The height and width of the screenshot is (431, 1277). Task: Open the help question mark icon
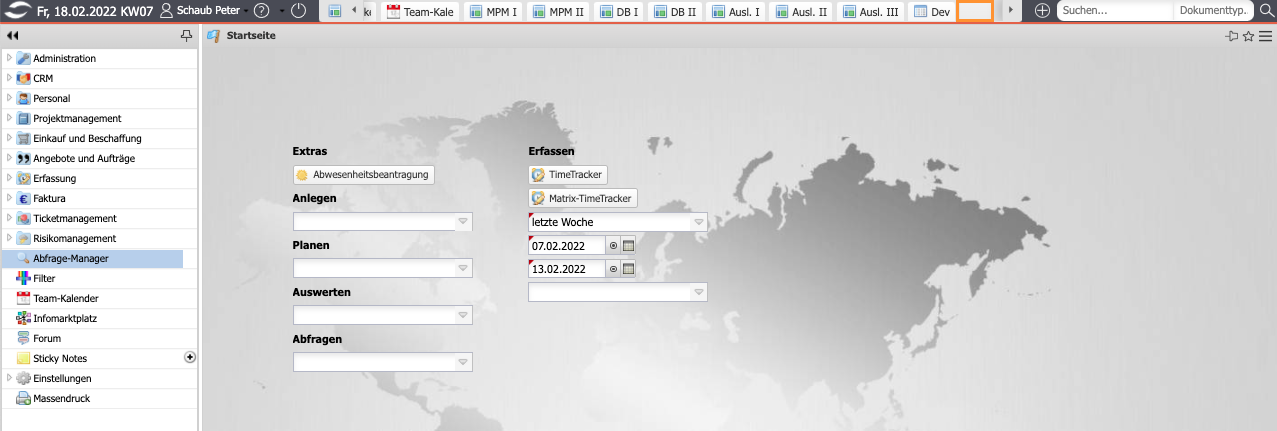click(261, 11)
